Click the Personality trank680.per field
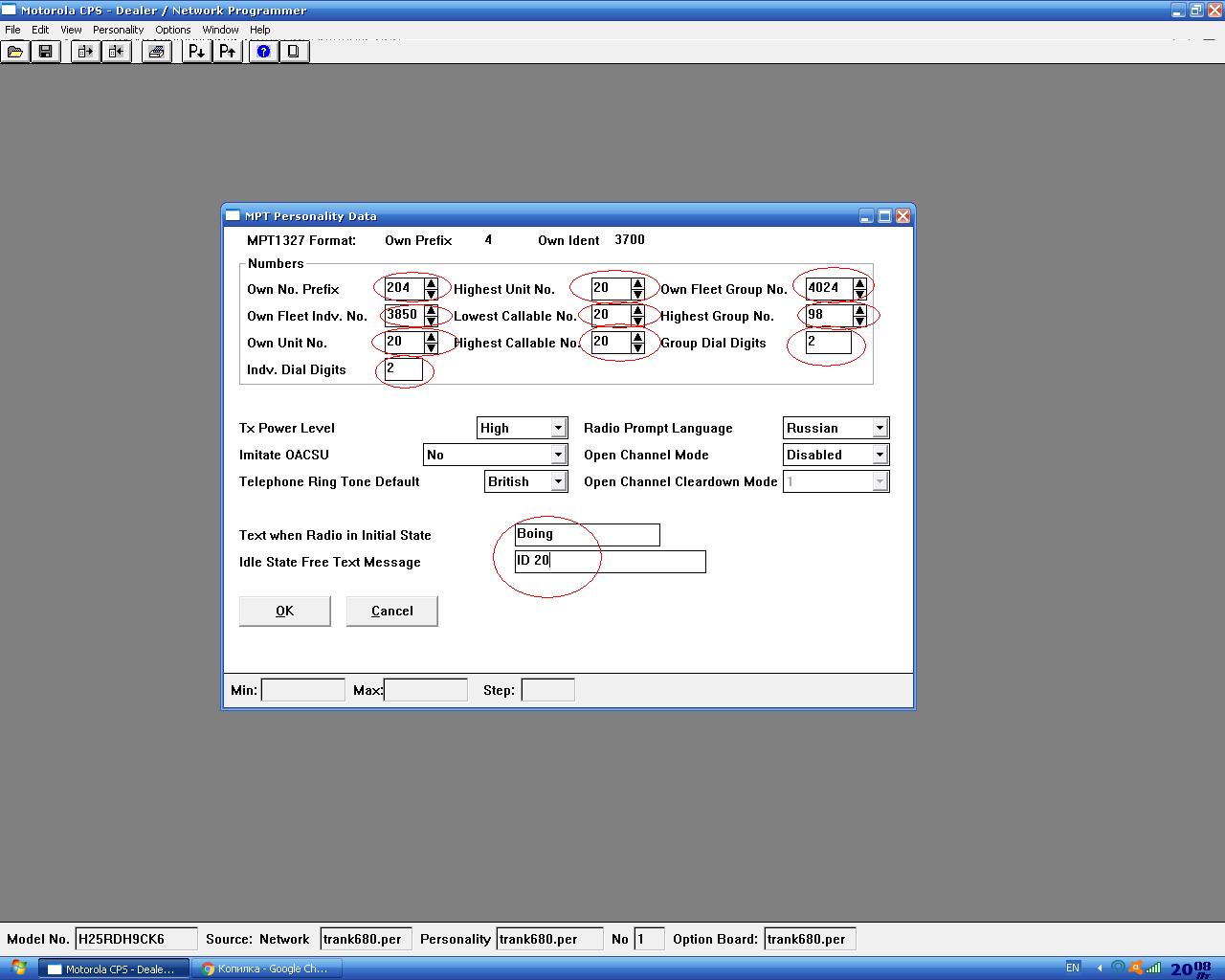 click(x=549, y=939)
